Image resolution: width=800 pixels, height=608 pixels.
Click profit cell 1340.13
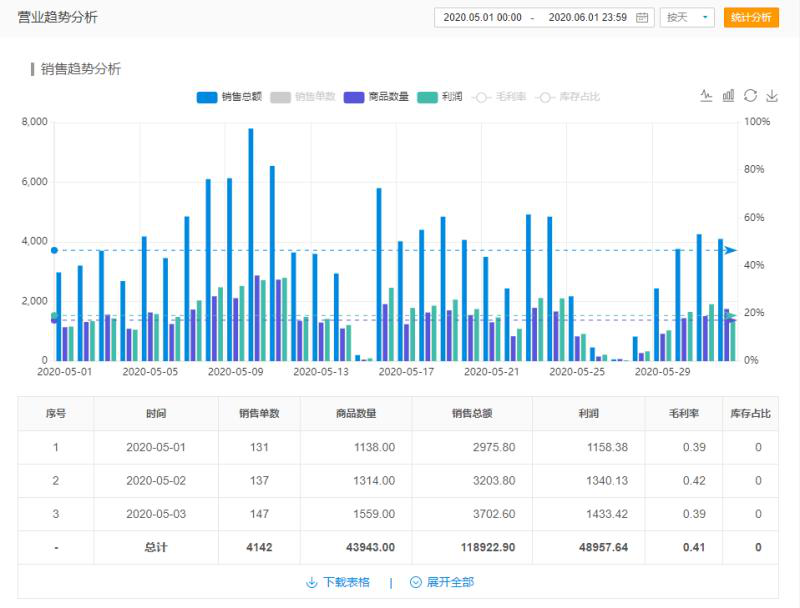coord(607,480)
